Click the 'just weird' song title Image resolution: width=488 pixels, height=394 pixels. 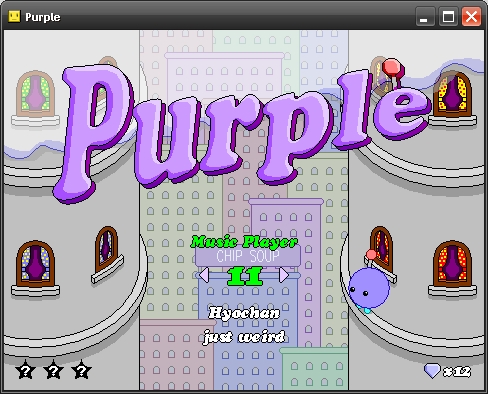coord(244,337)
